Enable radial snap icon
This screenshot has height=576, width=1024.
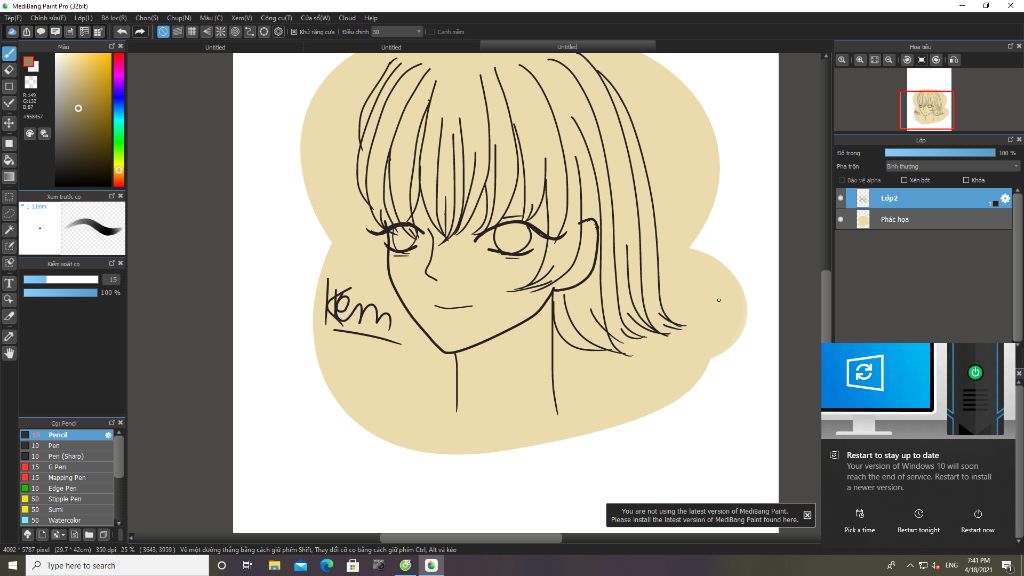point(221,31)
